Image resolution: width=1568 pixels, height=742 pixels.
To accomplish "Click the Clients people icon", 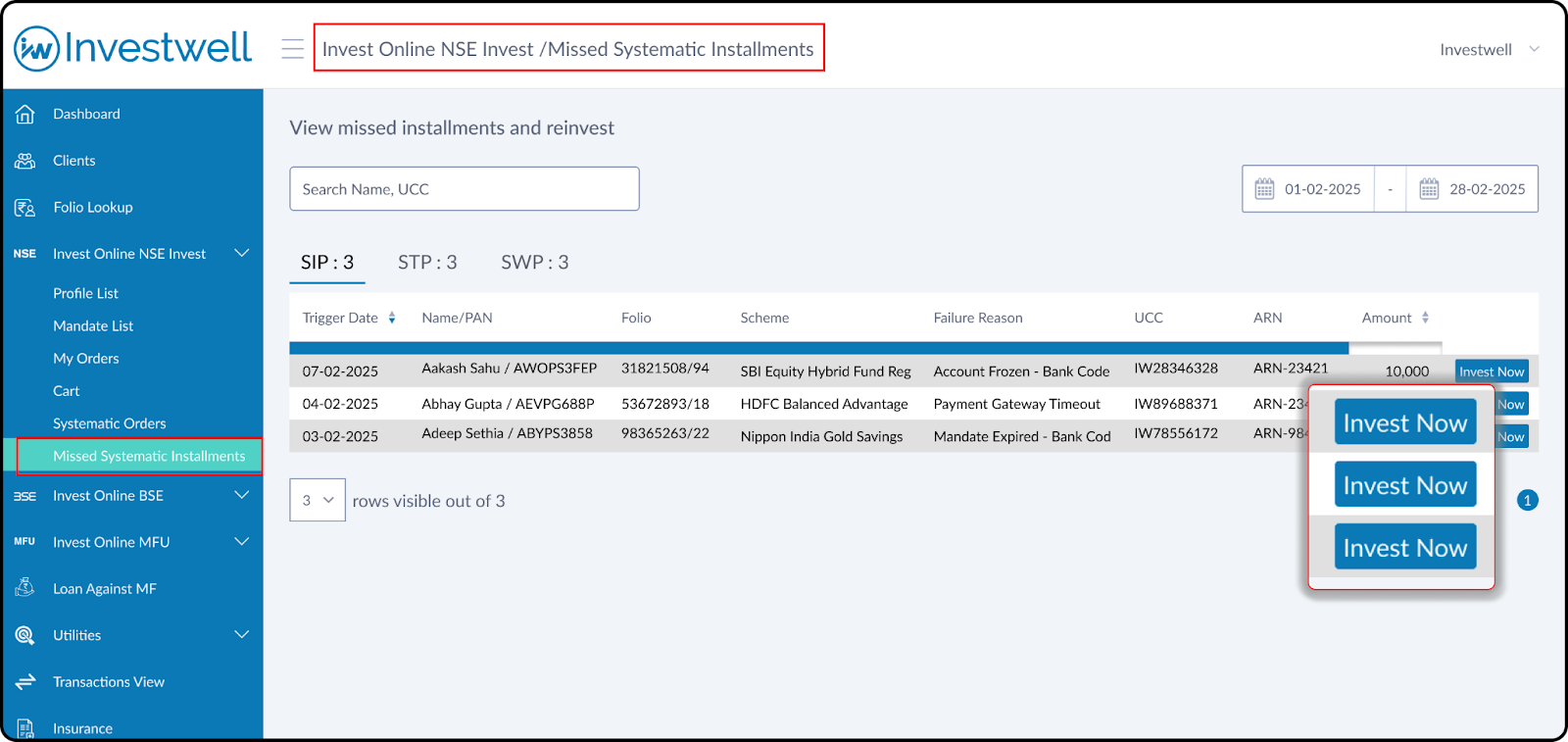I will click(25, 161).
